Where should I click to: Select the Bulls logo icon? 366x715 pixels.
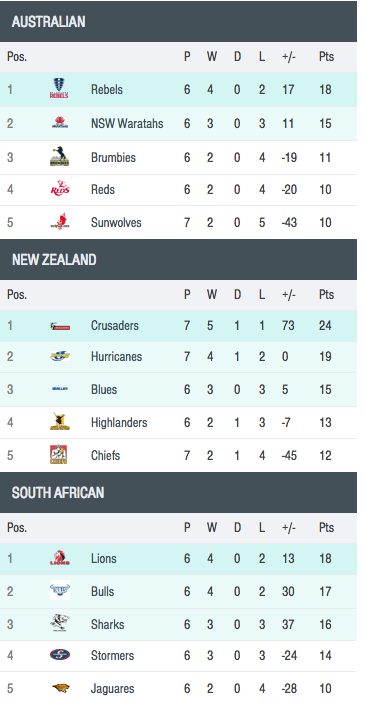coord(60,591)
